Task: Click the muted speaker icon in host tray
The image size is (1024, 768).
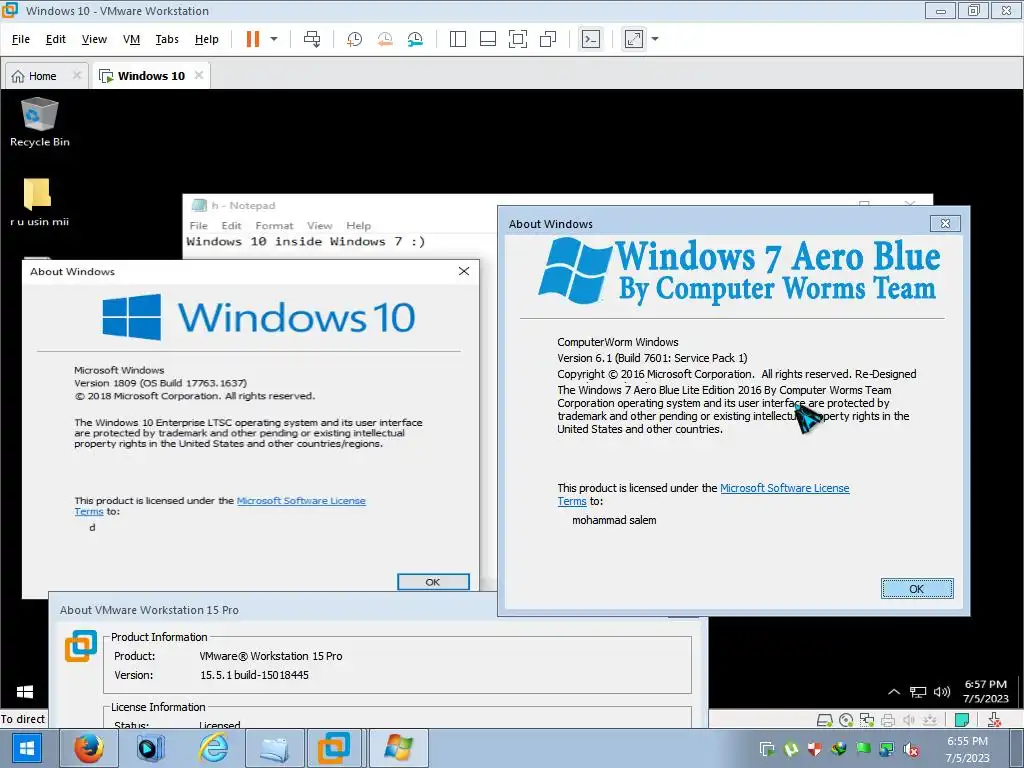Action: (911, 749)
